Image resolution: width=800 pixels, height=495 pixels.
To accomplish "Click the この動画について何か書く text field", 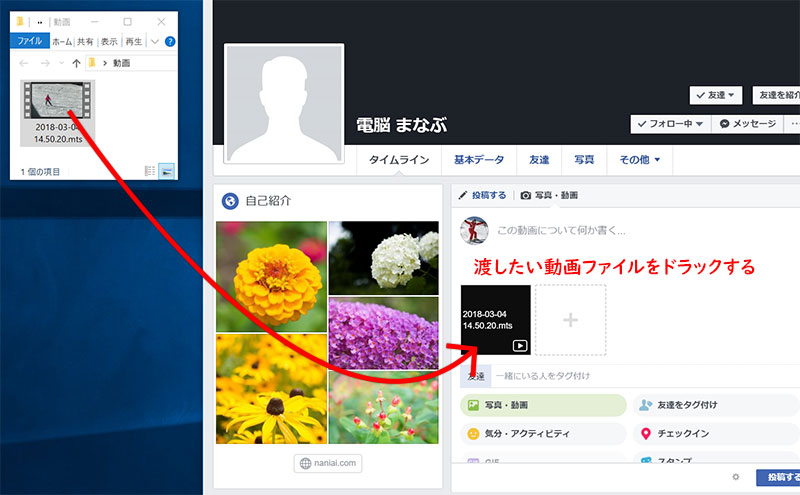I will point(562,231).
